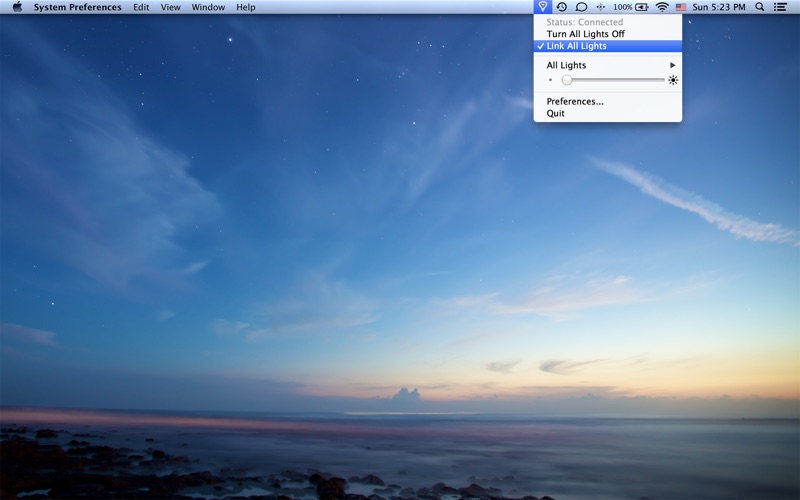Click the Sun 5:23 PM clock
This screenshot has width=800, height=500.
(x=719, y=7)
